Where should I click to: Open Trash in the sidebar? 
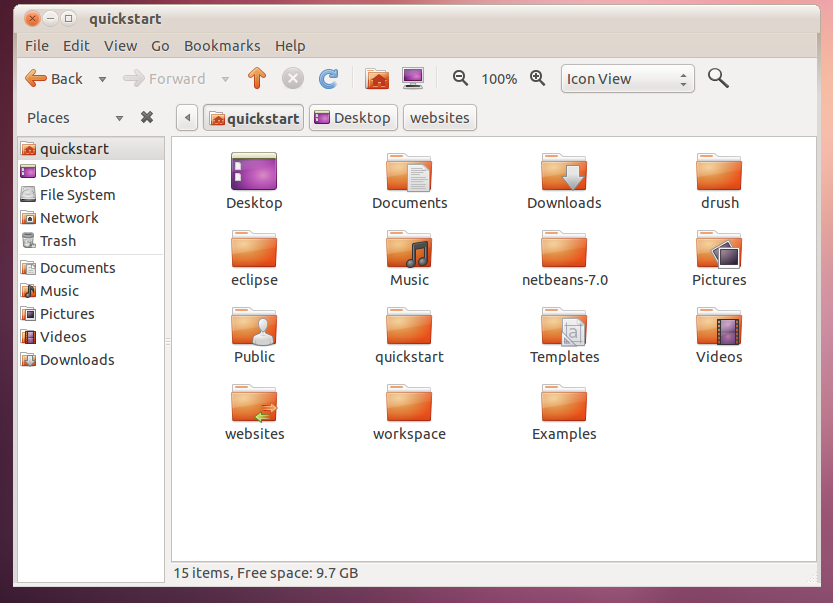(91, 241)
